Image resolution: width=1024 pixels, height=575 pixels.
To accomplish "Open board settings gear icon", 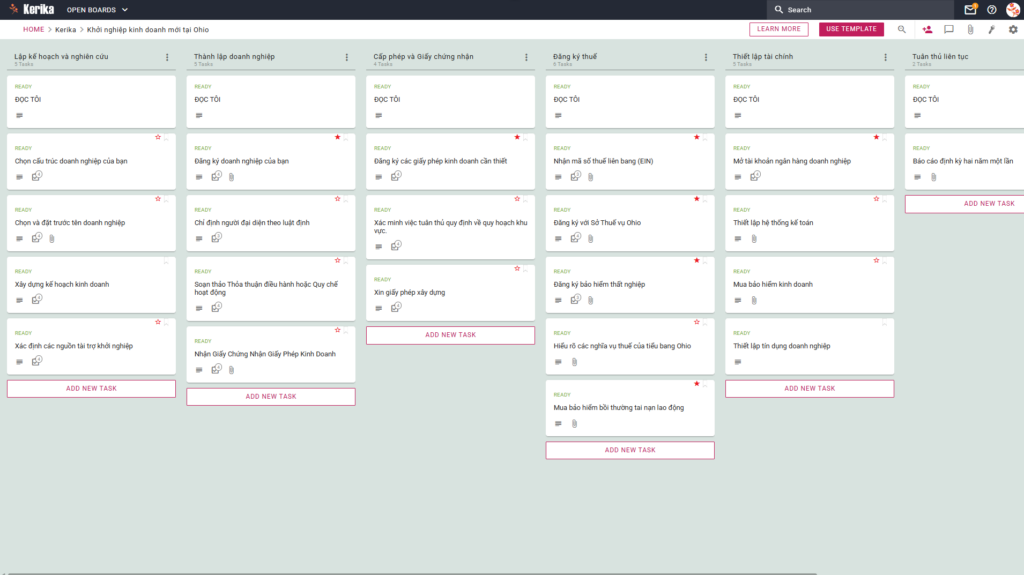I will (1013, 29).
